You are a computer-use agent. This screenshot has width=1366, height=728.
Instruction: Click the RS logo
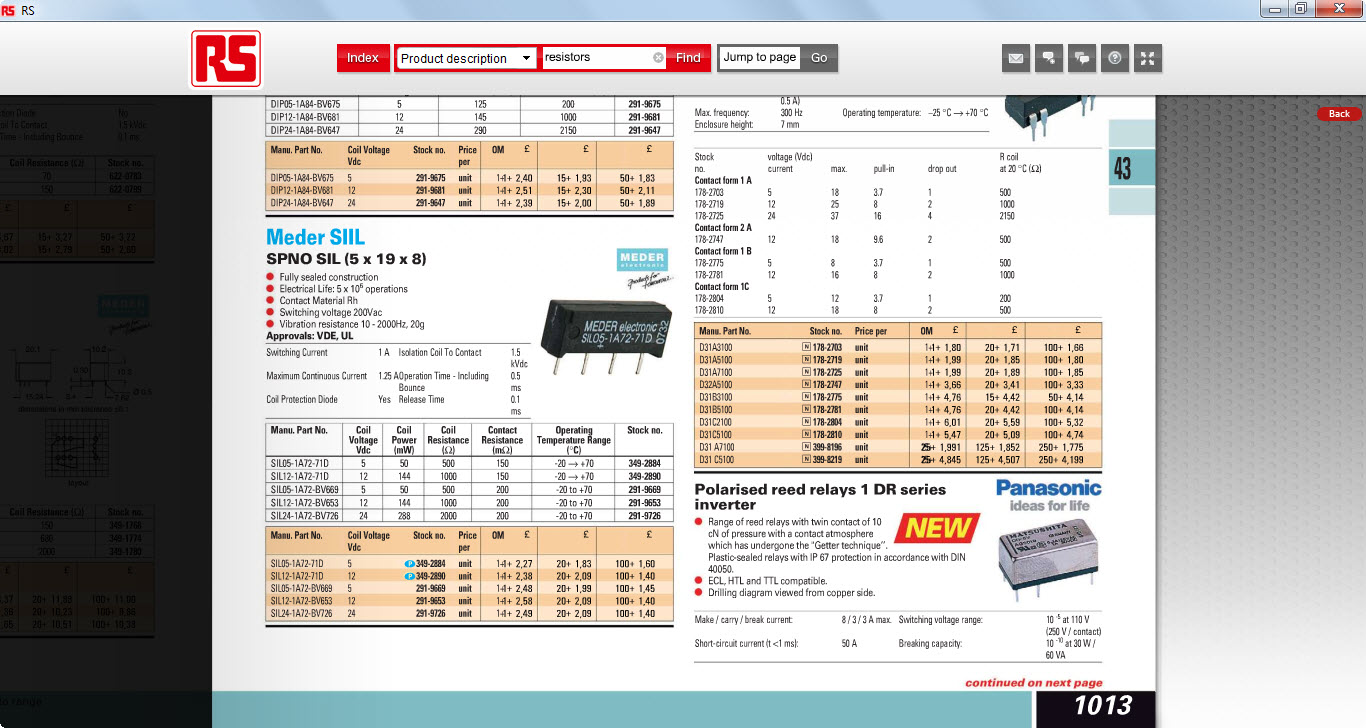click(x=226, y=58)
